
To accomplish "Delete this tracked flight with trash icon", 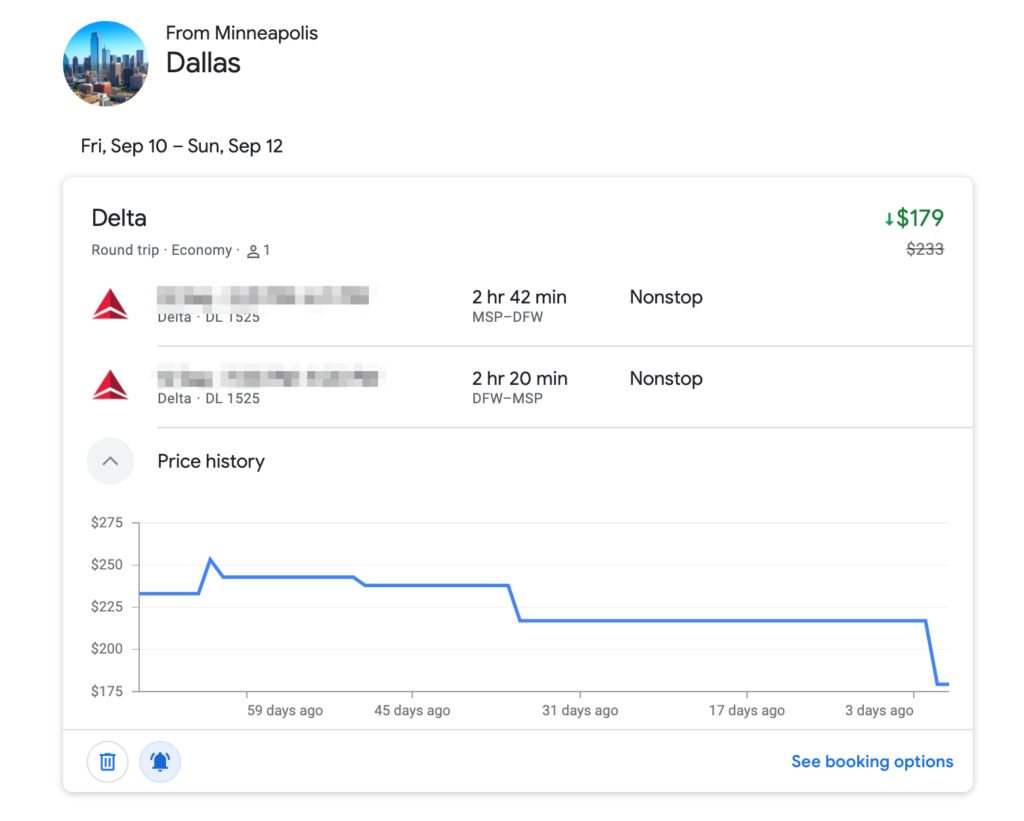I will point(107,761).
